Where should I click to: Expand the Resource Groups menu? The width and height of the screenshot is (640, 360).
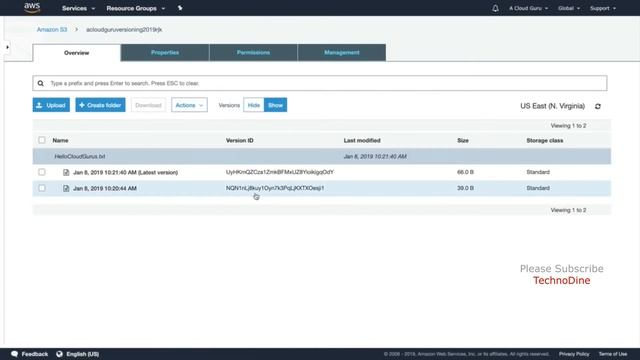coord(136,8)
